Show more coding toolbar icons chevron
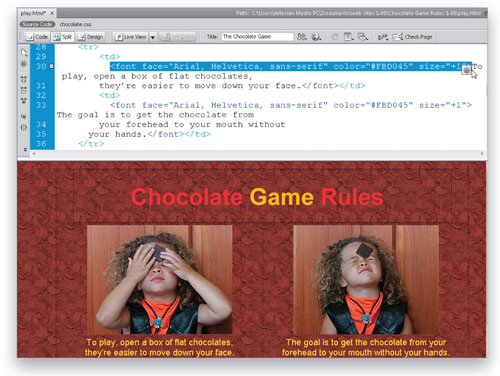The width and height of the screenshot is (500, 376). tap(25, 149)
